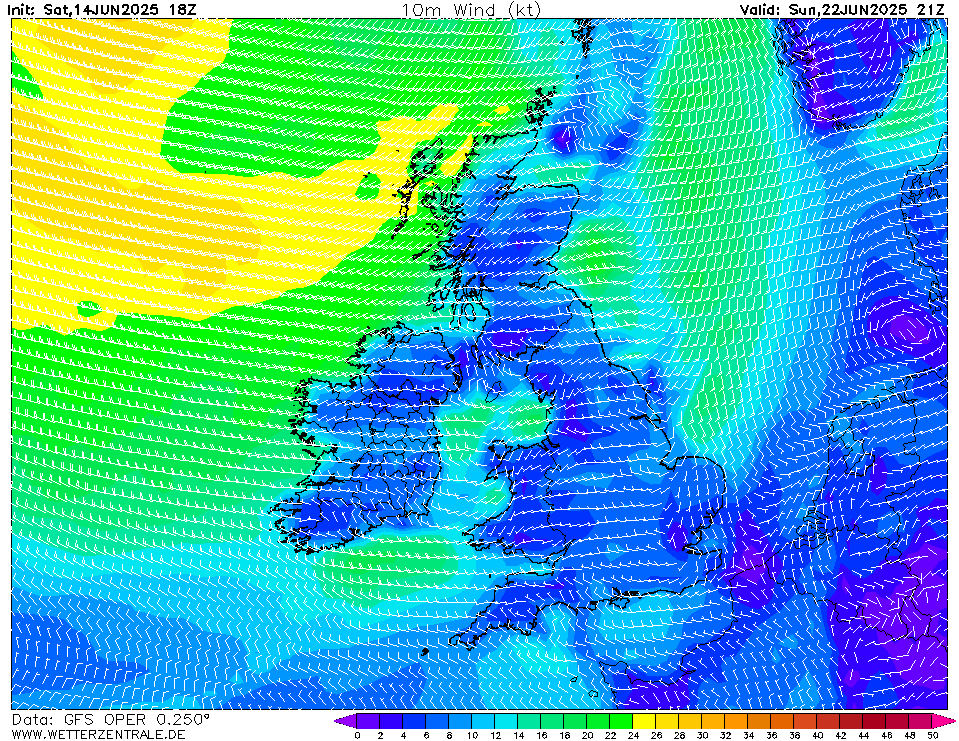This screenshot has height=741, width=959.
Task: Click the "20" label on the colour scale
Action: pos(587,735)
